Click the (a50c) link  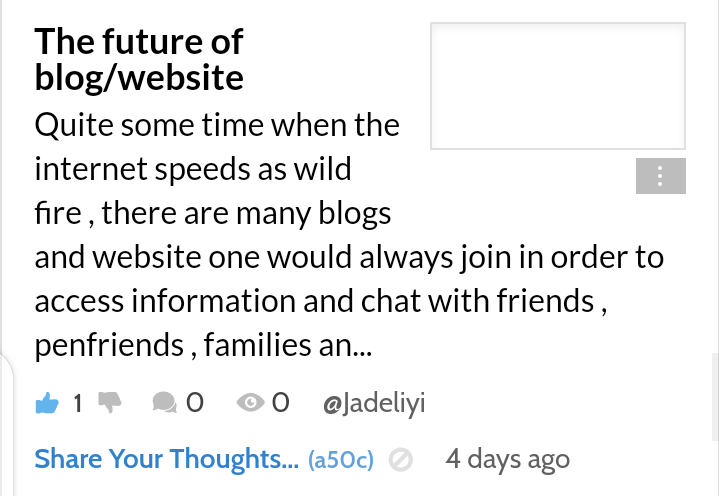pyautogui.click(x=341, y=460)
